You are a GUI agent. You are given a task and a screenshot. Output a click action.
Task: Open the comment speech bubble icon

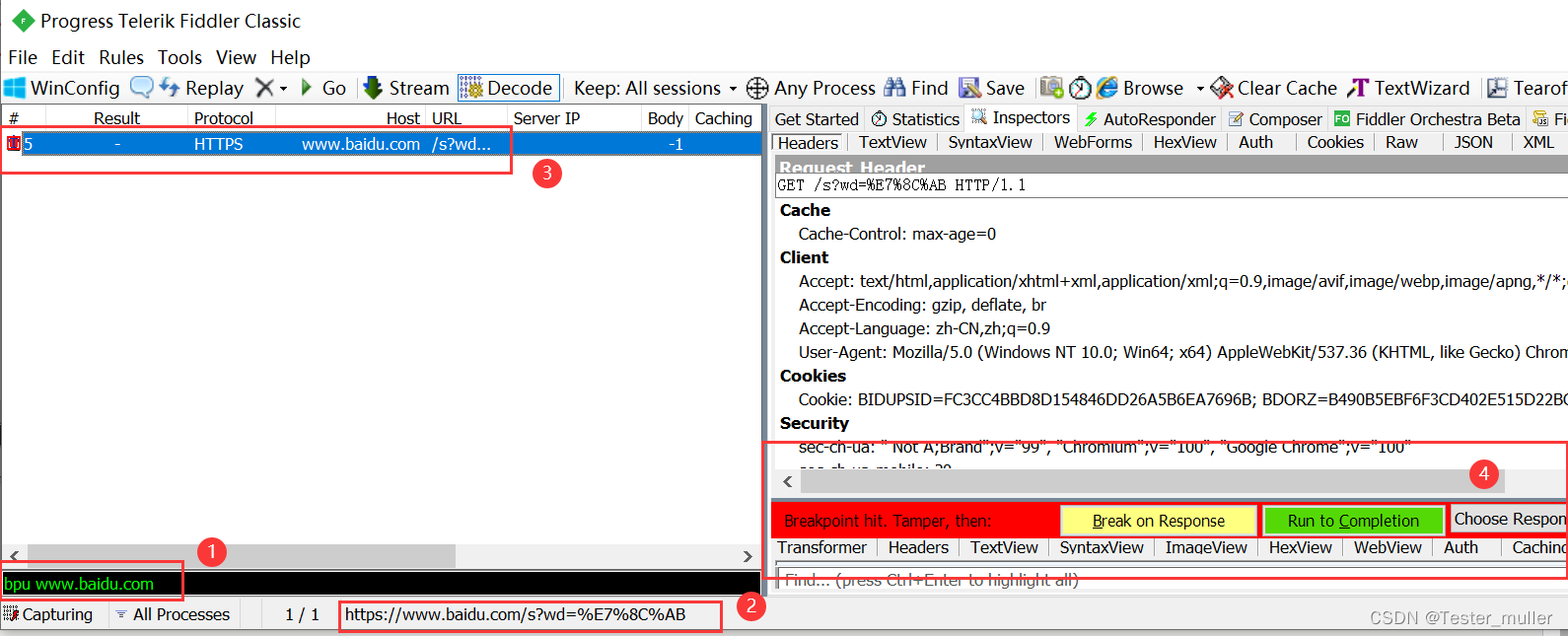(x=142, y=88)
